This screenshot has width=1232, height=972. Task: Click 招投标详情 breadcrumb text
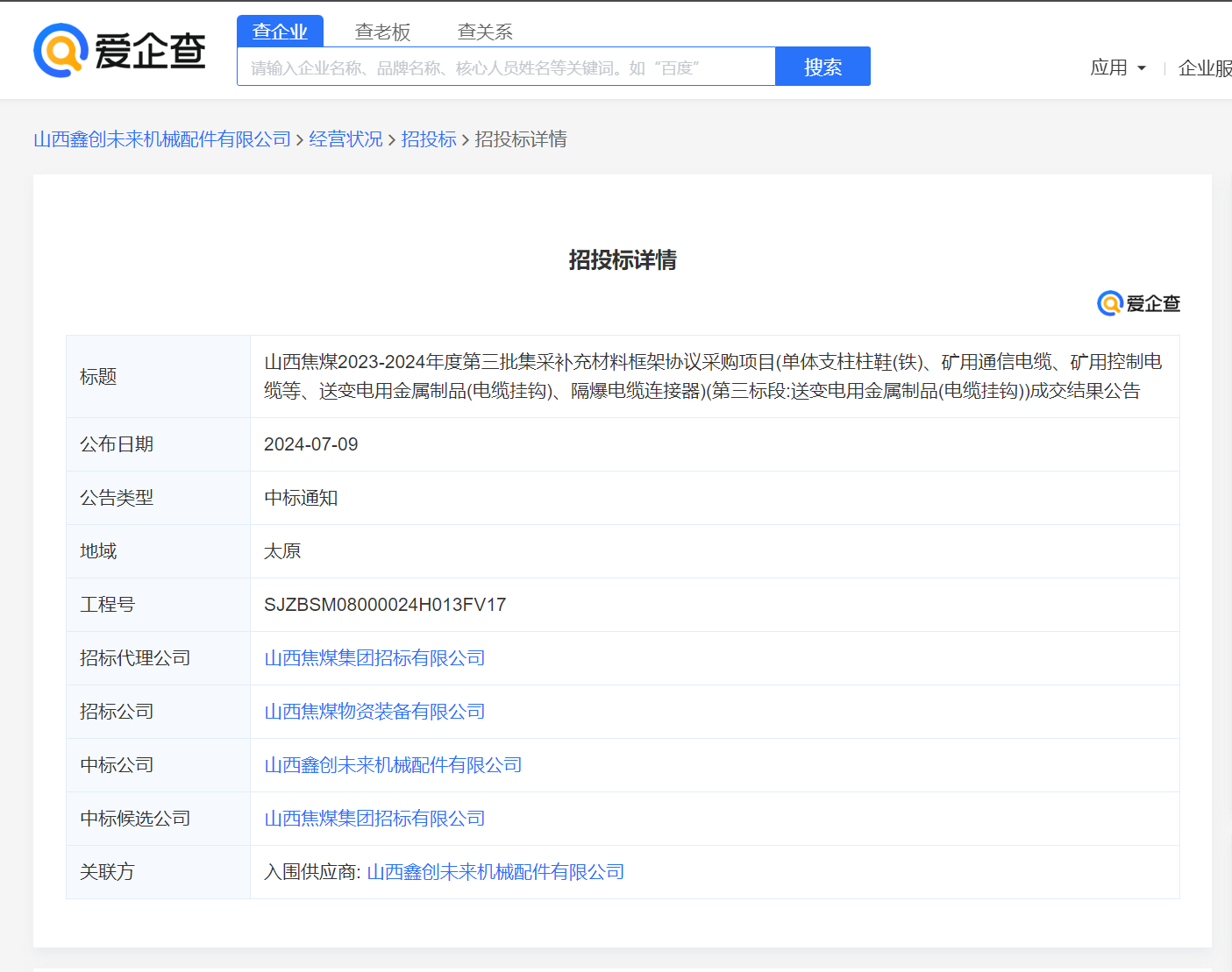(x=521, y=139)
